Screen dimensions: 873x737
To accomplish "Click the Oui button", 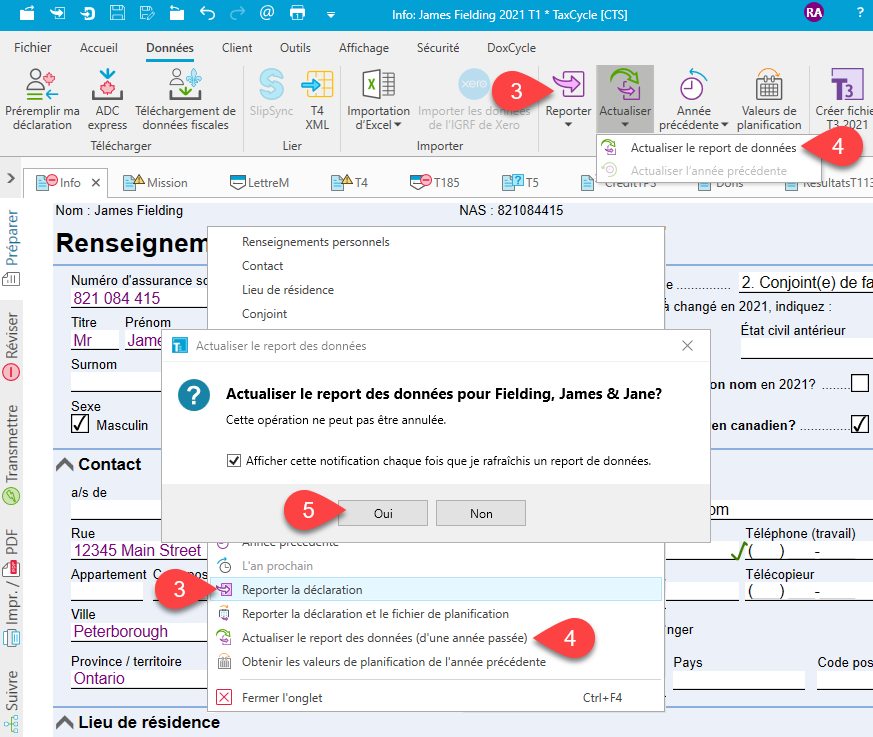I will (383, 513).
